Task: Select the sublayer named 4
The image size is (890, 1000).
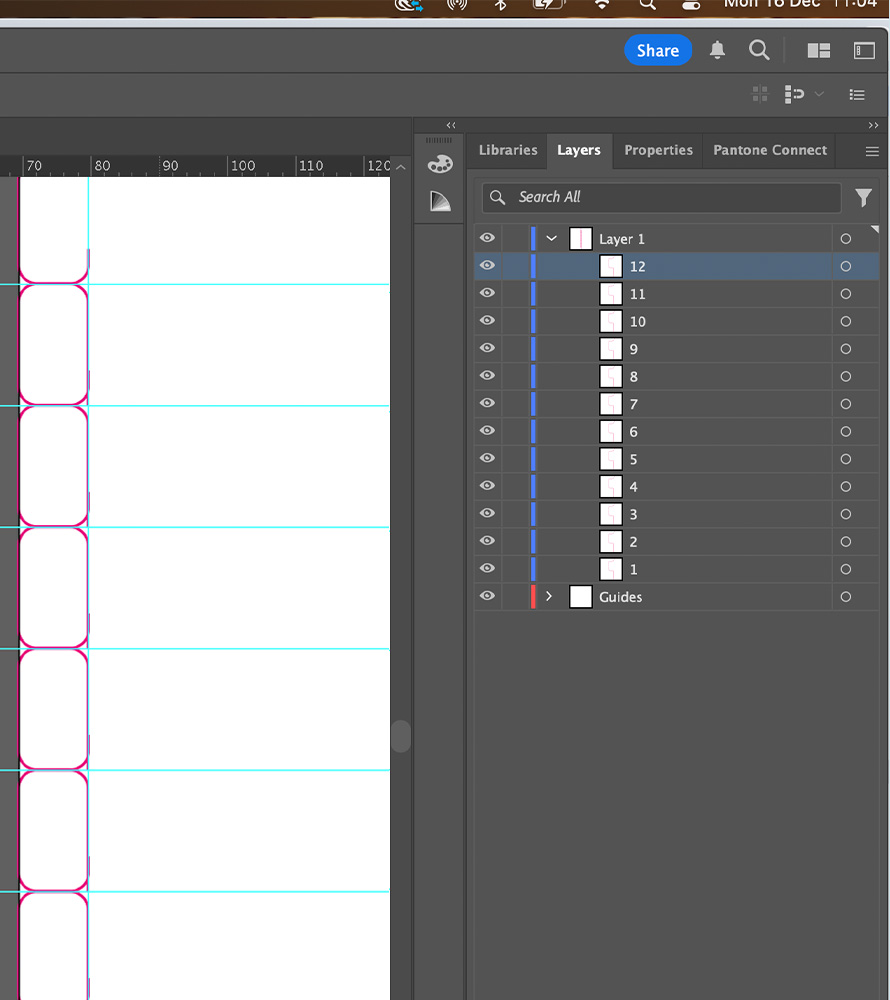Action: [x=633, y=487]
